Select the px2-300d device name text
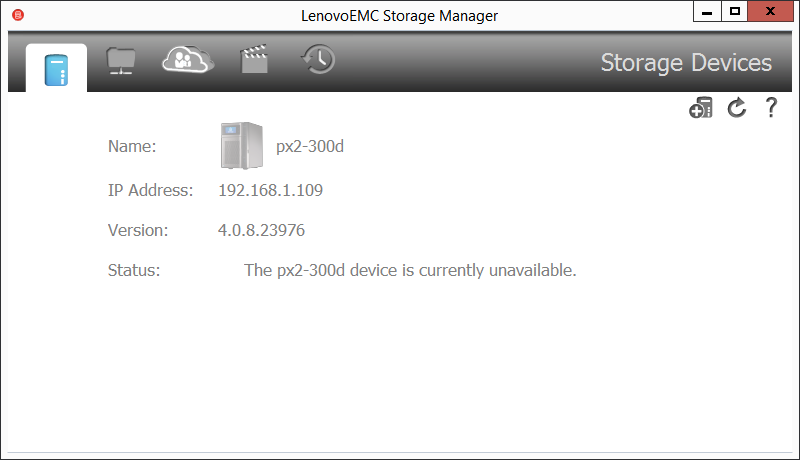Viewport: 800px width, 460px height. tap(310, 147)
